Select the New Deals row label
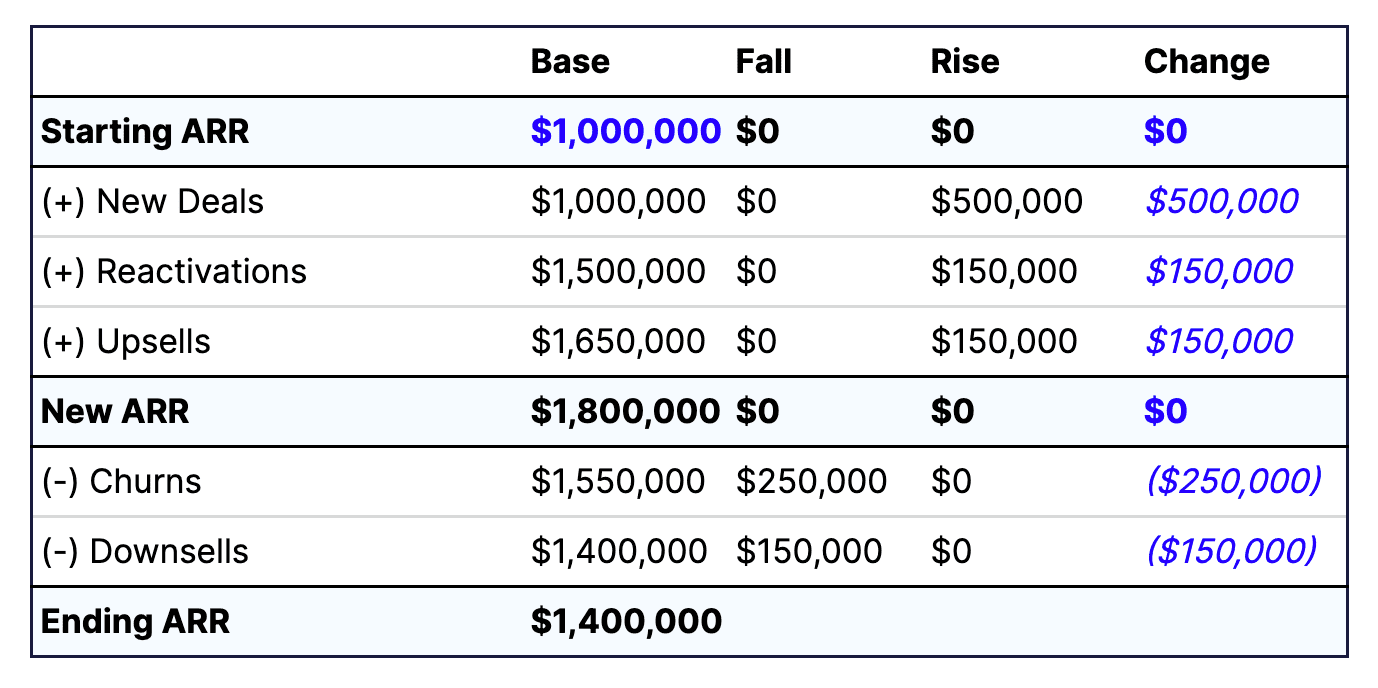 coord(153,202)
